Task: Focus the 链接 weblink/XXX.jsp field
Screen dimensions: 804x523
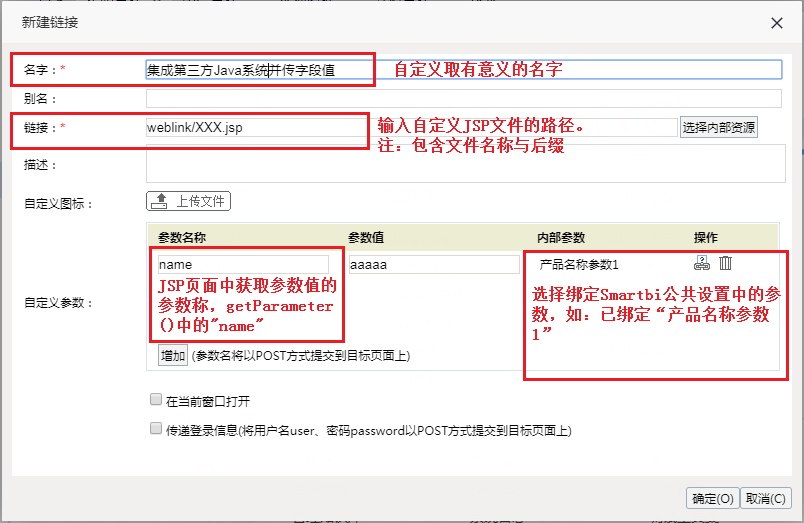Action: click(x=412, y=127)
